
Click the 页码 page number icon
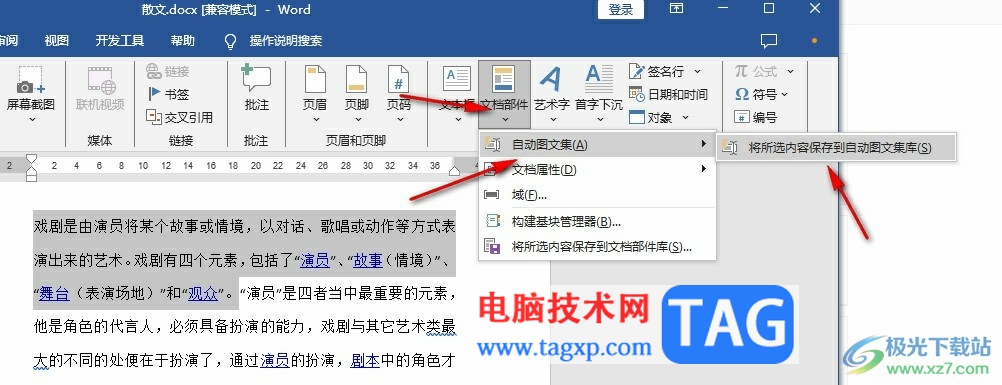399,80
